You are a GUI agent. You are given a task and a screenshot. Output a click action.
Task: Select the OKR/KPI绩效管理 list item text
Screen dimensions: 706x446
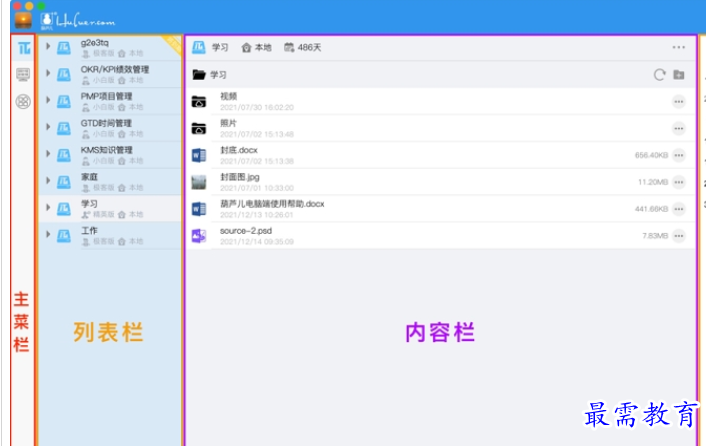[115, 69]
